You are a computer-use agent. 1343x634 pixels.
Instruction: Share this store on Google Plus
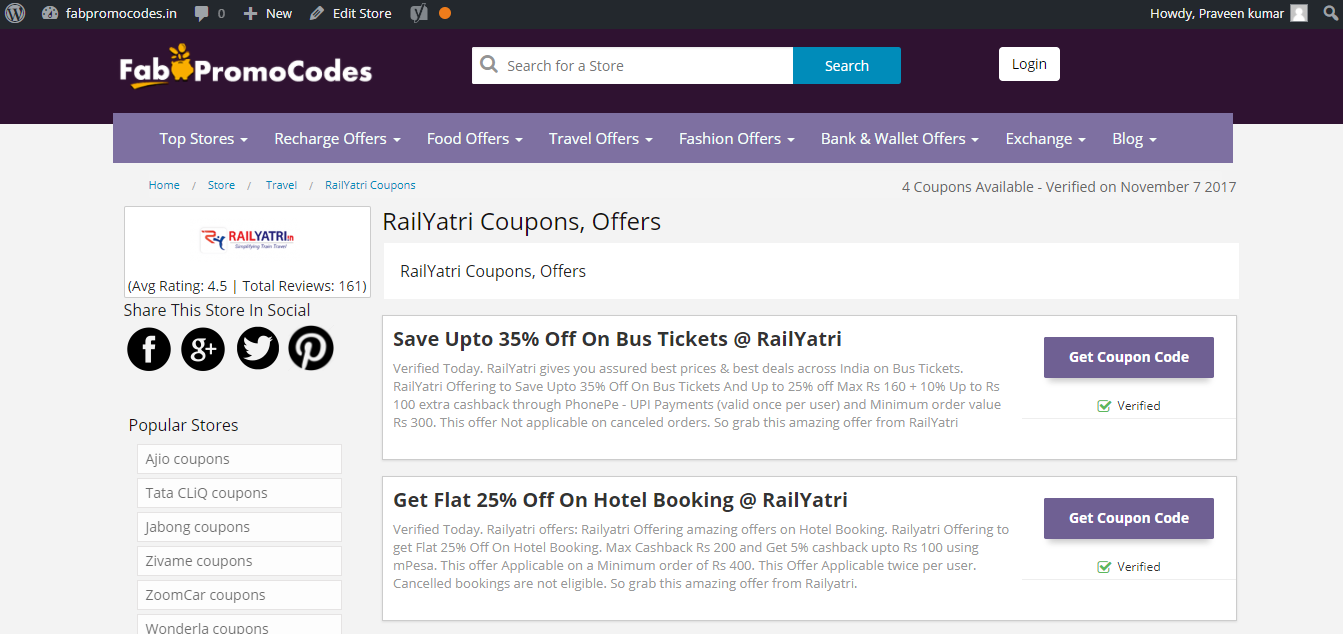coord(203,349)
